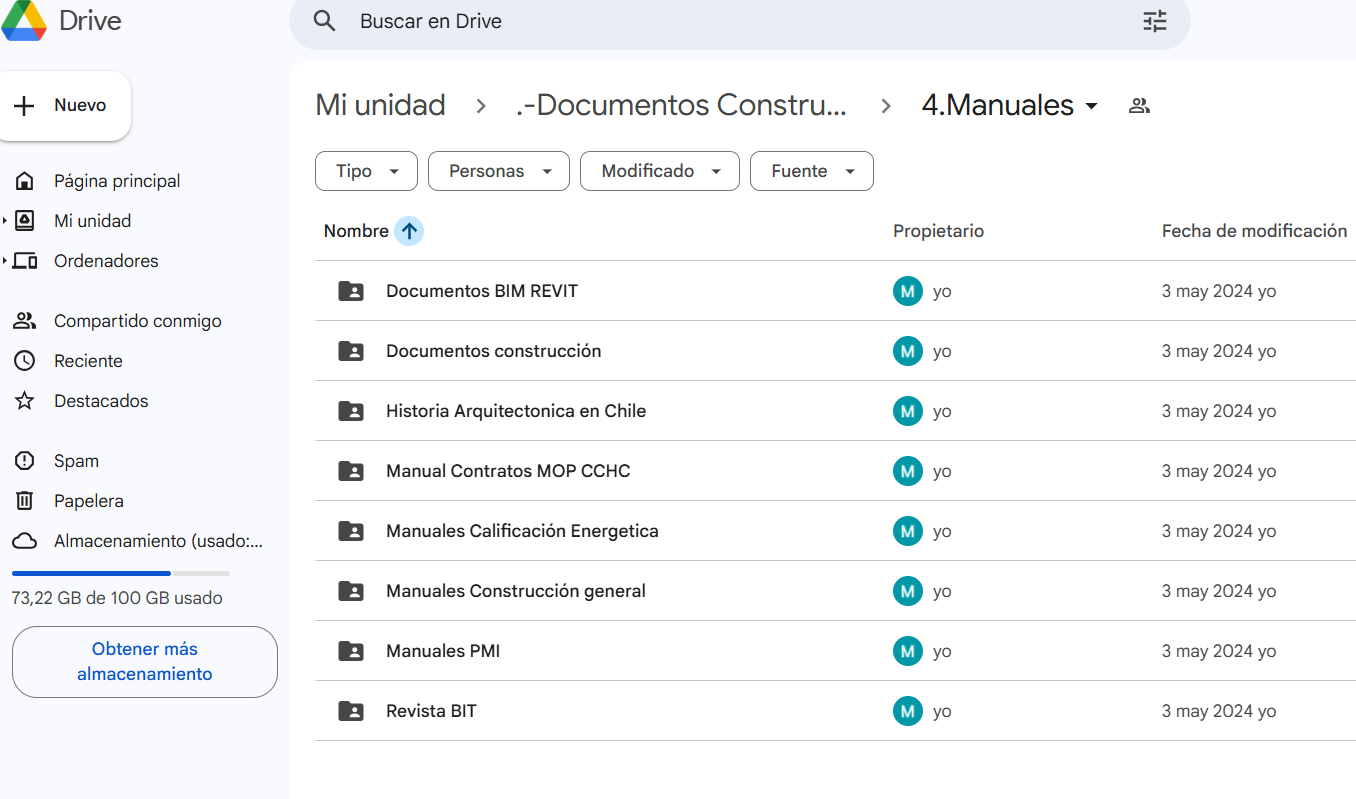This screenshot has height=799, width=1356.
Task: Click the storage usage progress bar
Action: click(x=120, y=572)
